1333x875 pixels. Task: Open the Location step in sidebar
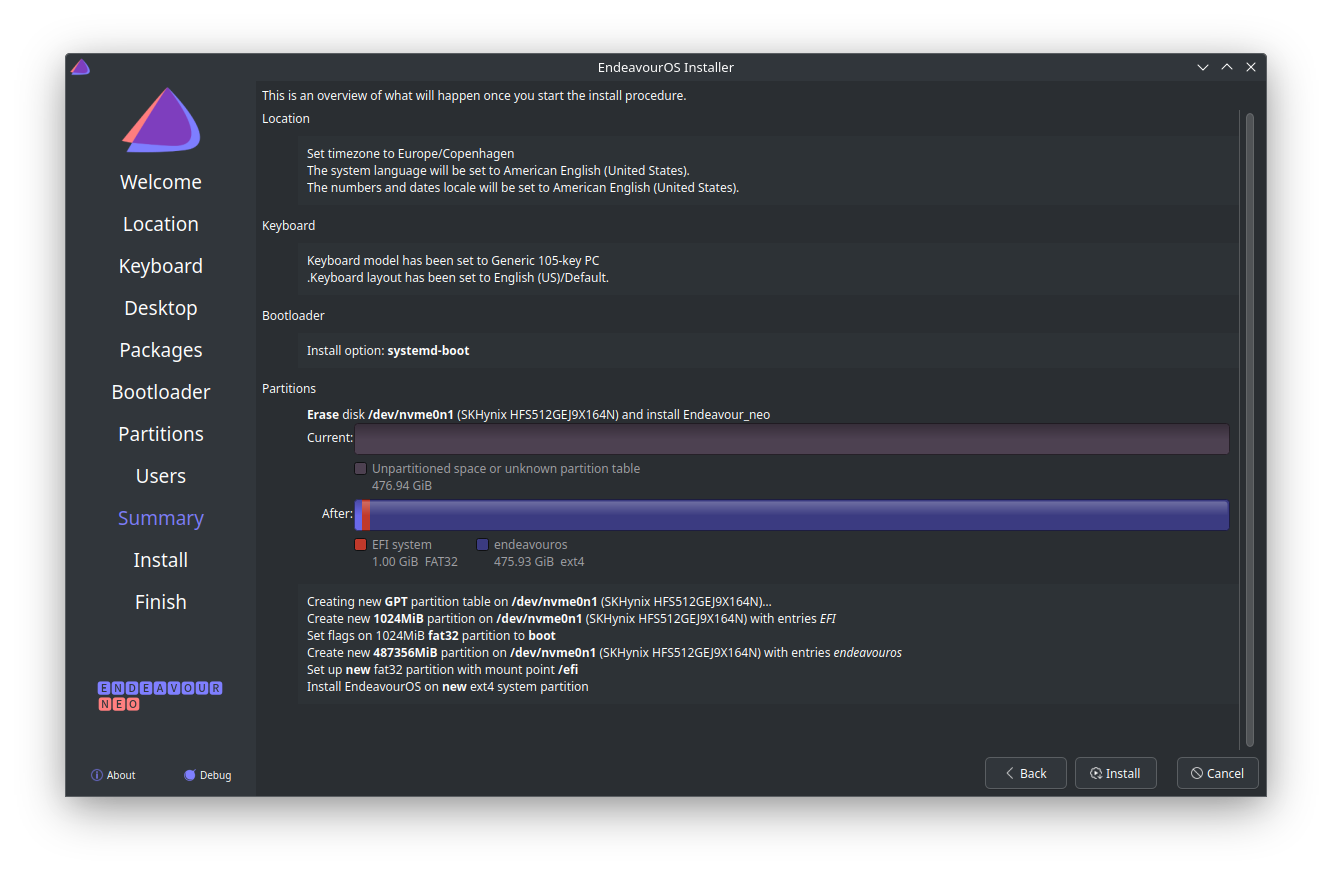pos(161,224)
